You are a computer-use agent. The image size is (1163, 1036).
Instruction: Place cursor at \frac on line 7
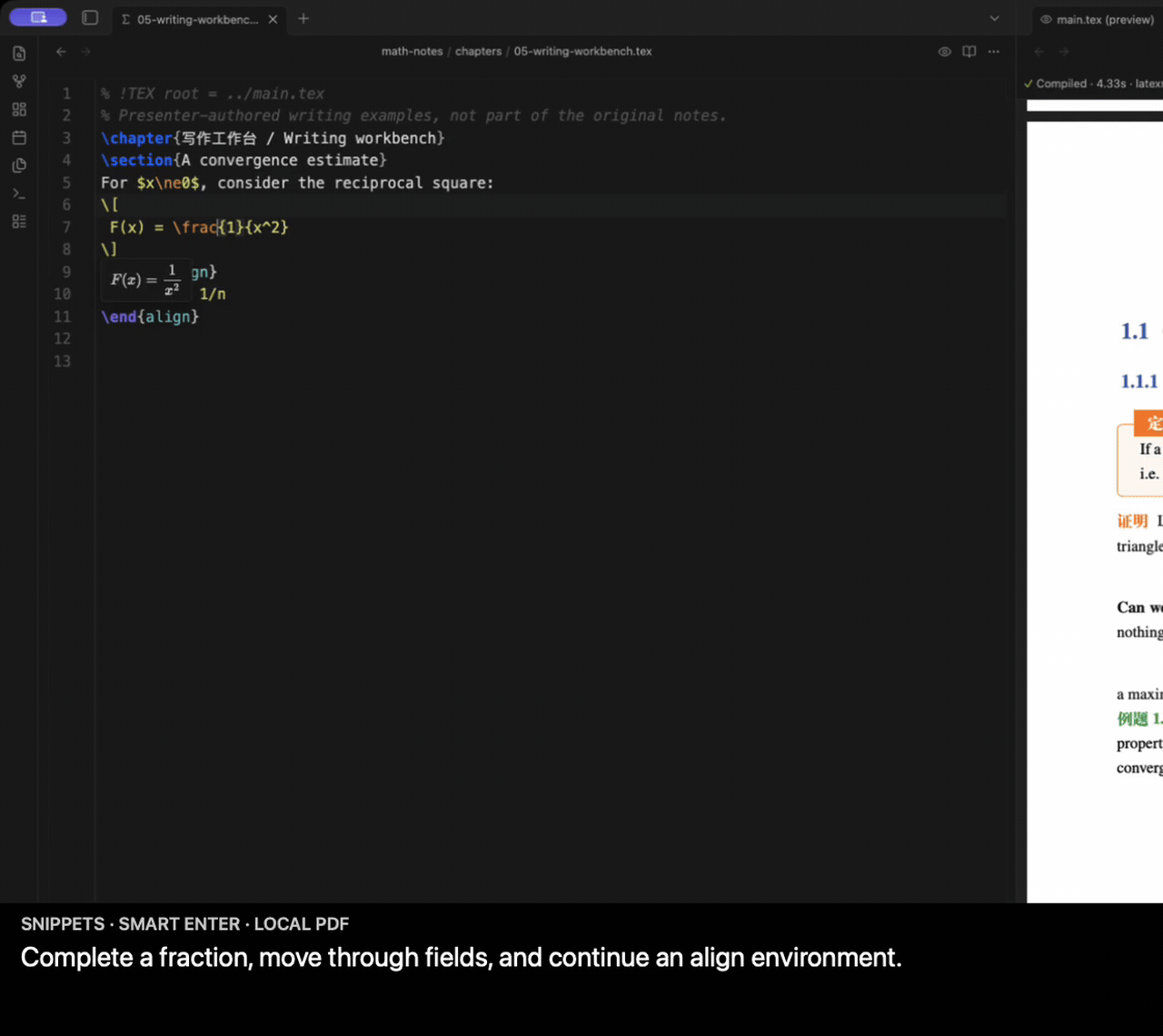click(194, 227)
